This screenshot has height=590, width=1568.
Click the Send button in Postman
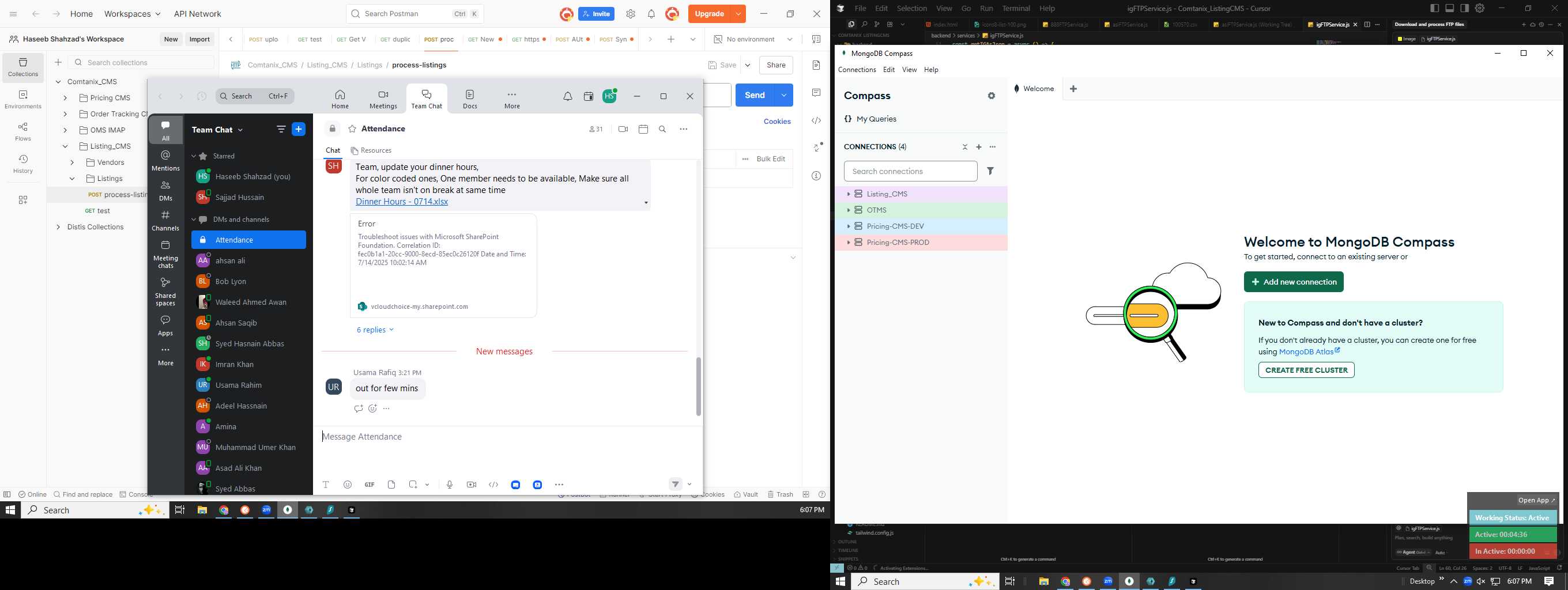click(755, 95)
